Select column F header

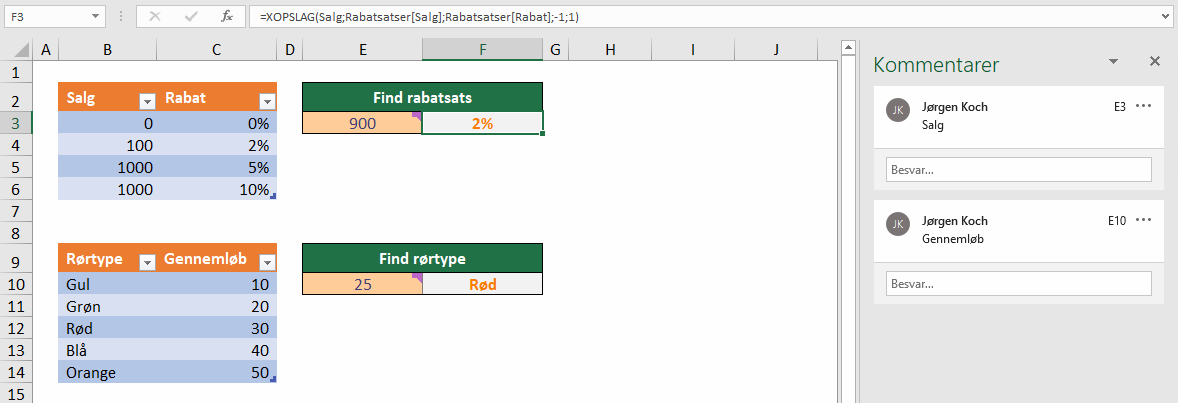click(x=482, y=50)
